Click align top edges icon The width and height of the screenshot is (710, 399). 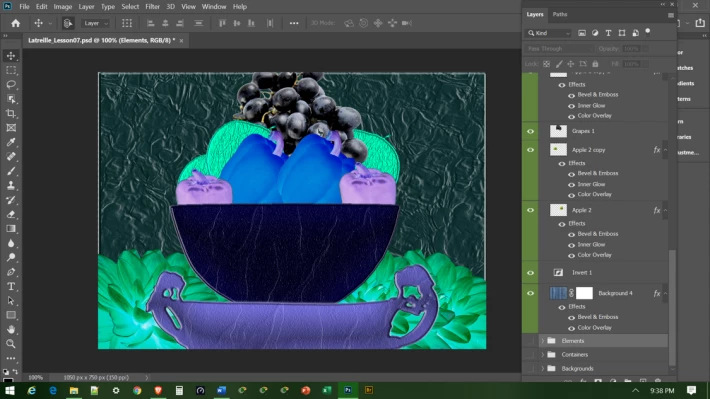tap(222, 23)
